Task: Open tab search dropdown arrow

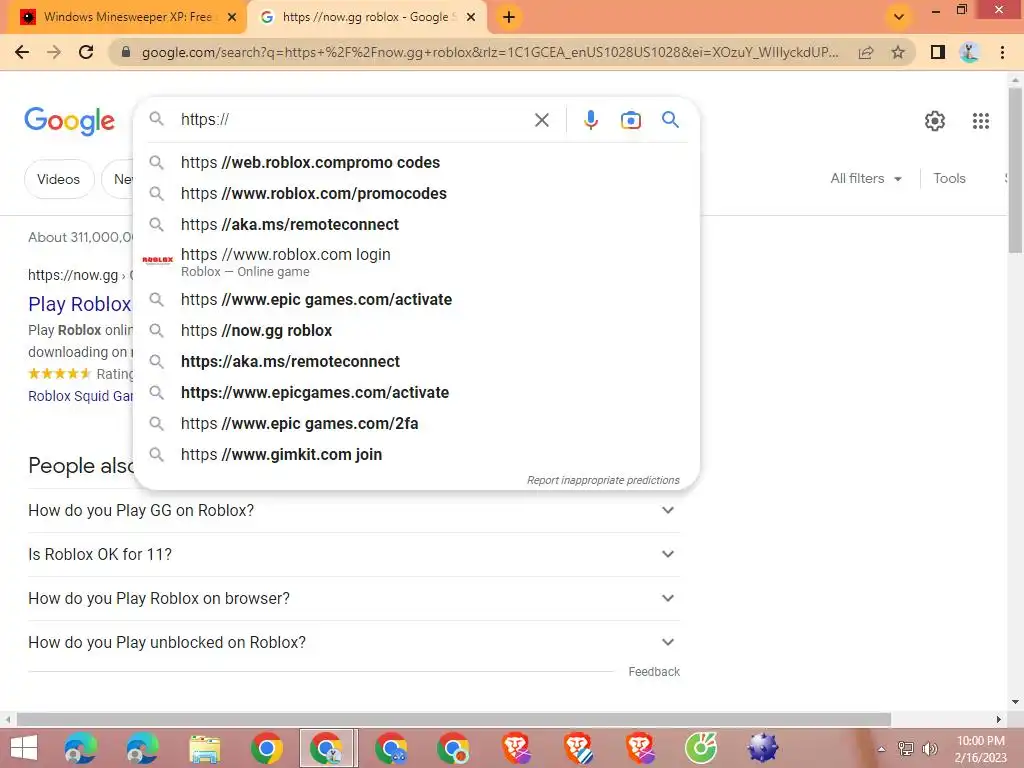Action: point(899,17)
